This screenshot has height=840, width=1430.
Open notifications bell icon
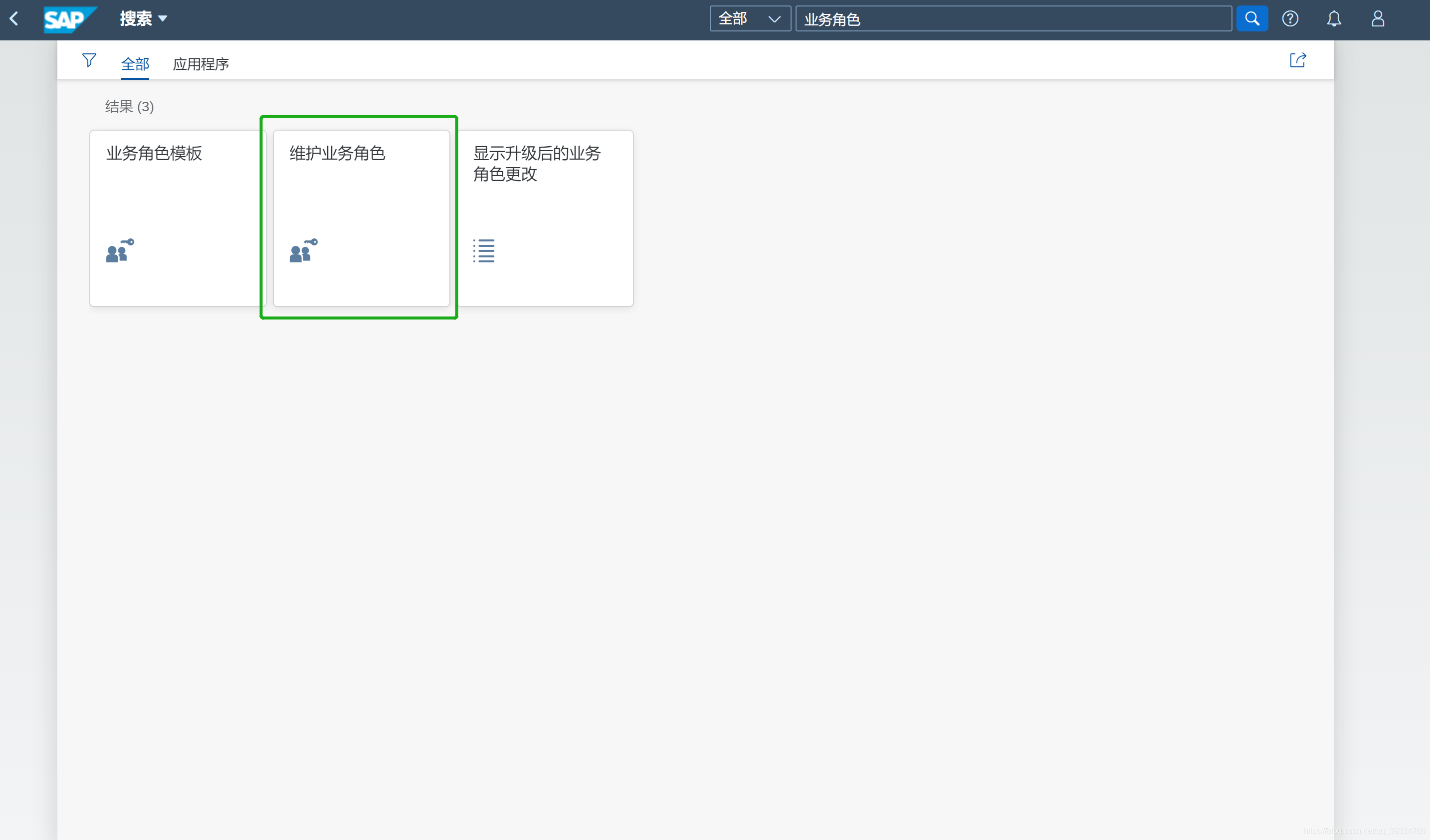[1334, 19]
